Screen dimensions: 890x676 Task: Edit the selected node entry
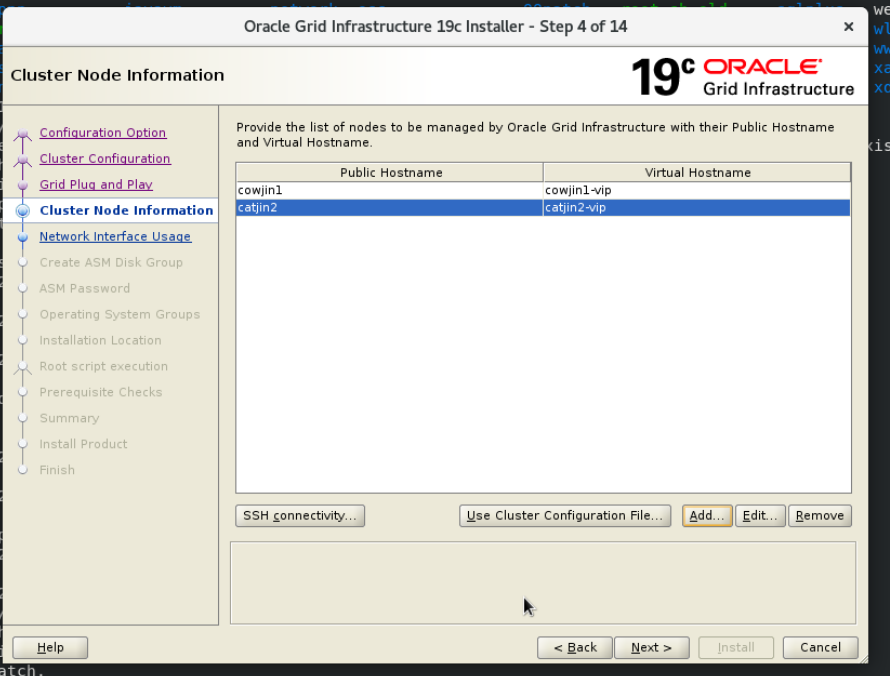pos(760,516)
